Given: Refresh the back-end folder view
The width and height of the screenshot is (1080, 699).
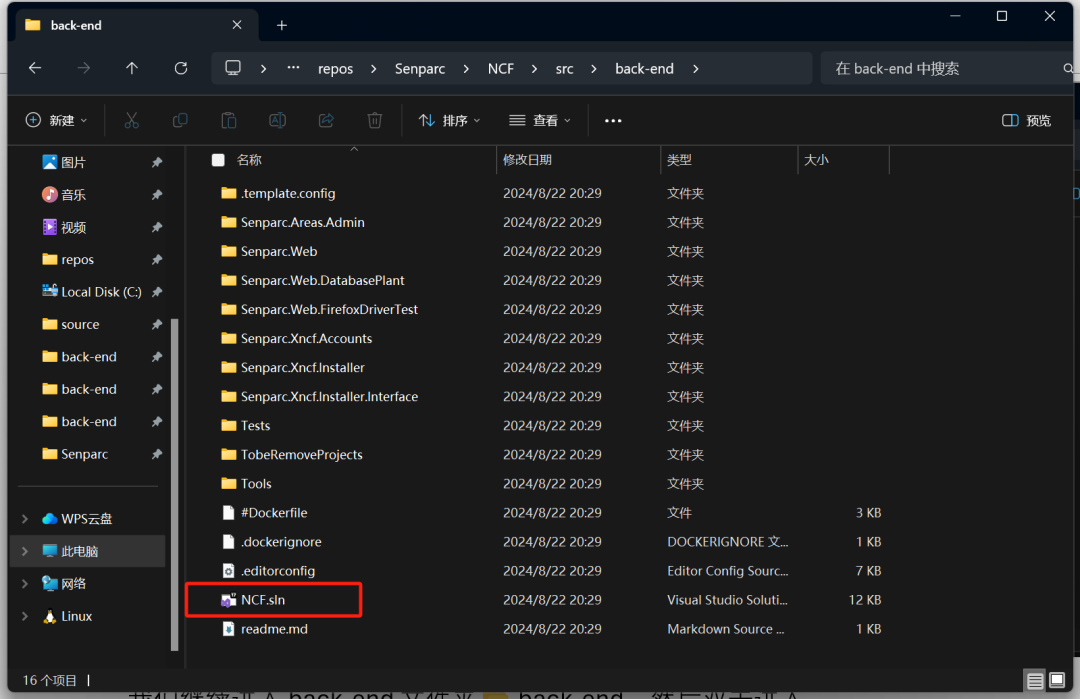Looking at the screenshot, I should pyautogui.click(x=181, y=68).
